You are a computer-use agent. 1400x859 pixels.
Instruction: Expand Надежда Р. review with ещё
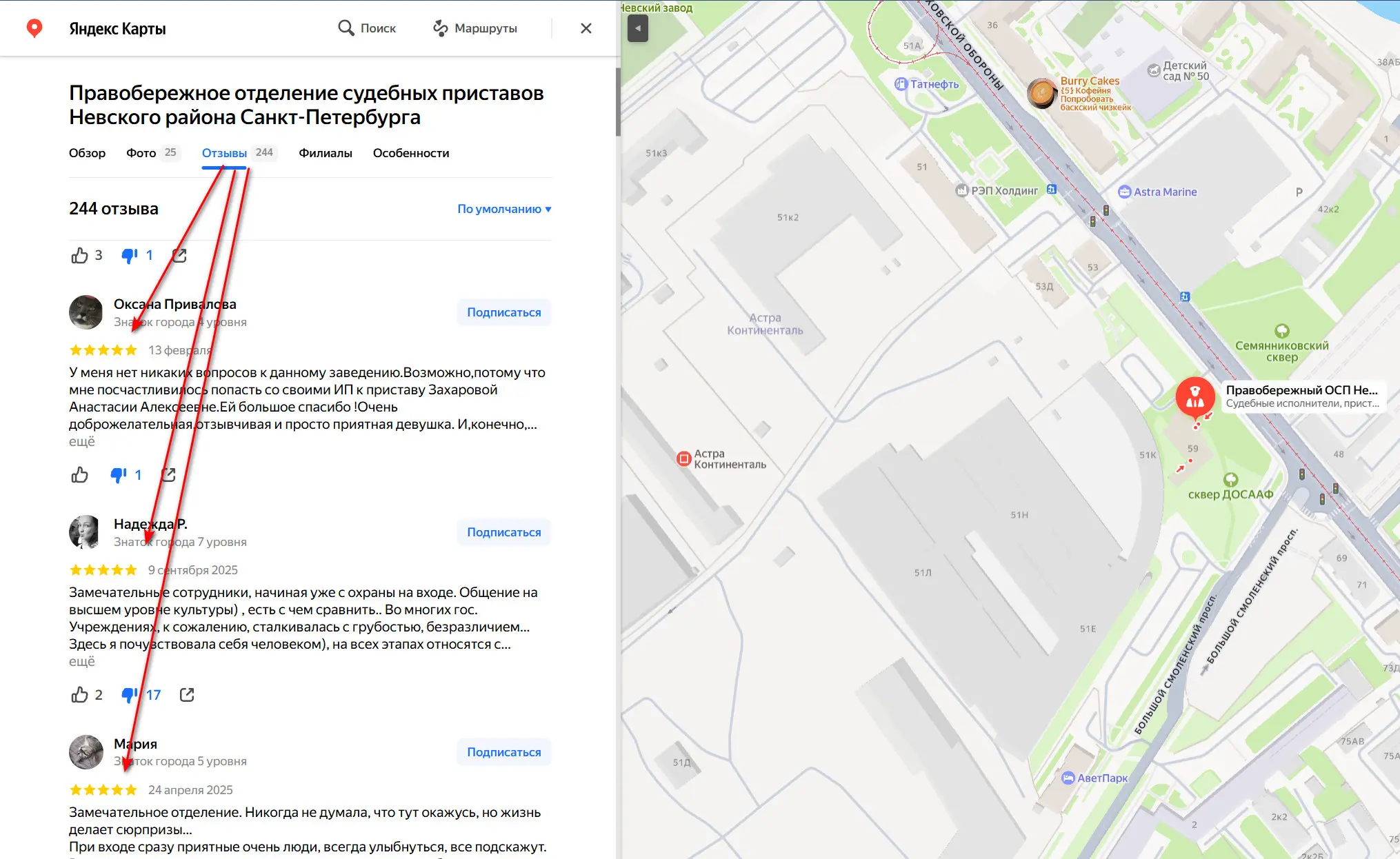[x=81, y=662]
